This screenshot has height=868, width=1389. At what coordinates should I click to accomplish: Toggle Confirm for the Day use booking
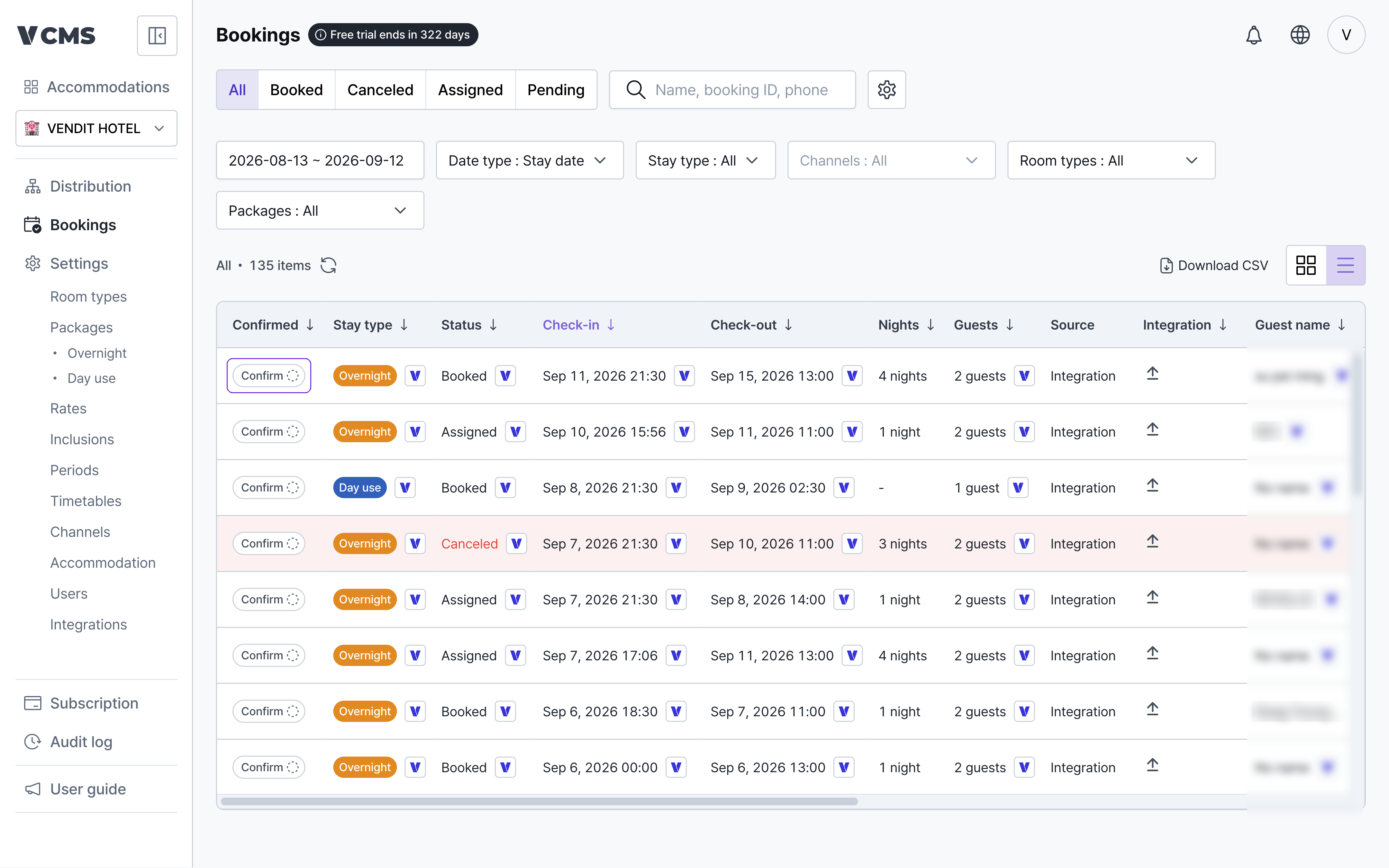tap(269, 487)
